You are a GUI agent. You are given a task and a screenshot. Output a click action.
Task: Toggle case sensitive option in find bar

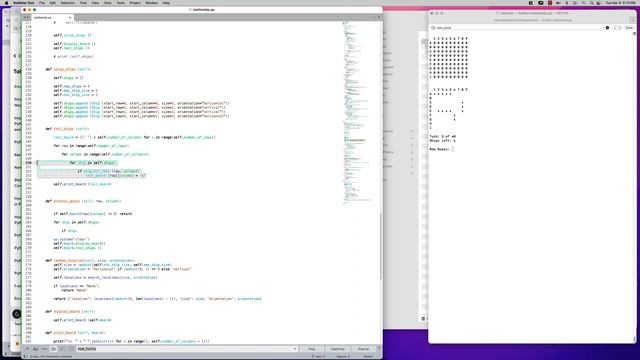pyautogui.click(x=36, y=349)
